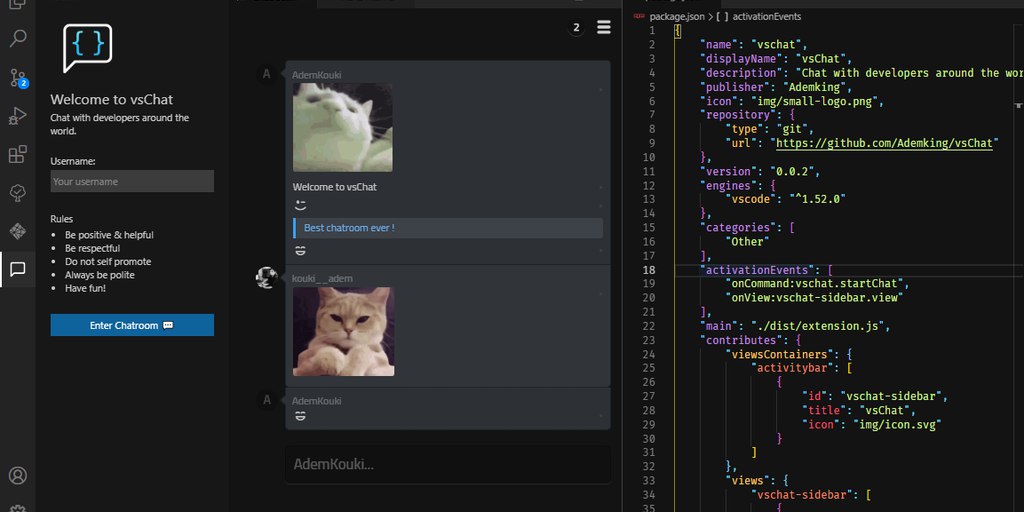Screen dimensions: 1024x512
Task: Open the Extensions view
Action: (18, 155)
